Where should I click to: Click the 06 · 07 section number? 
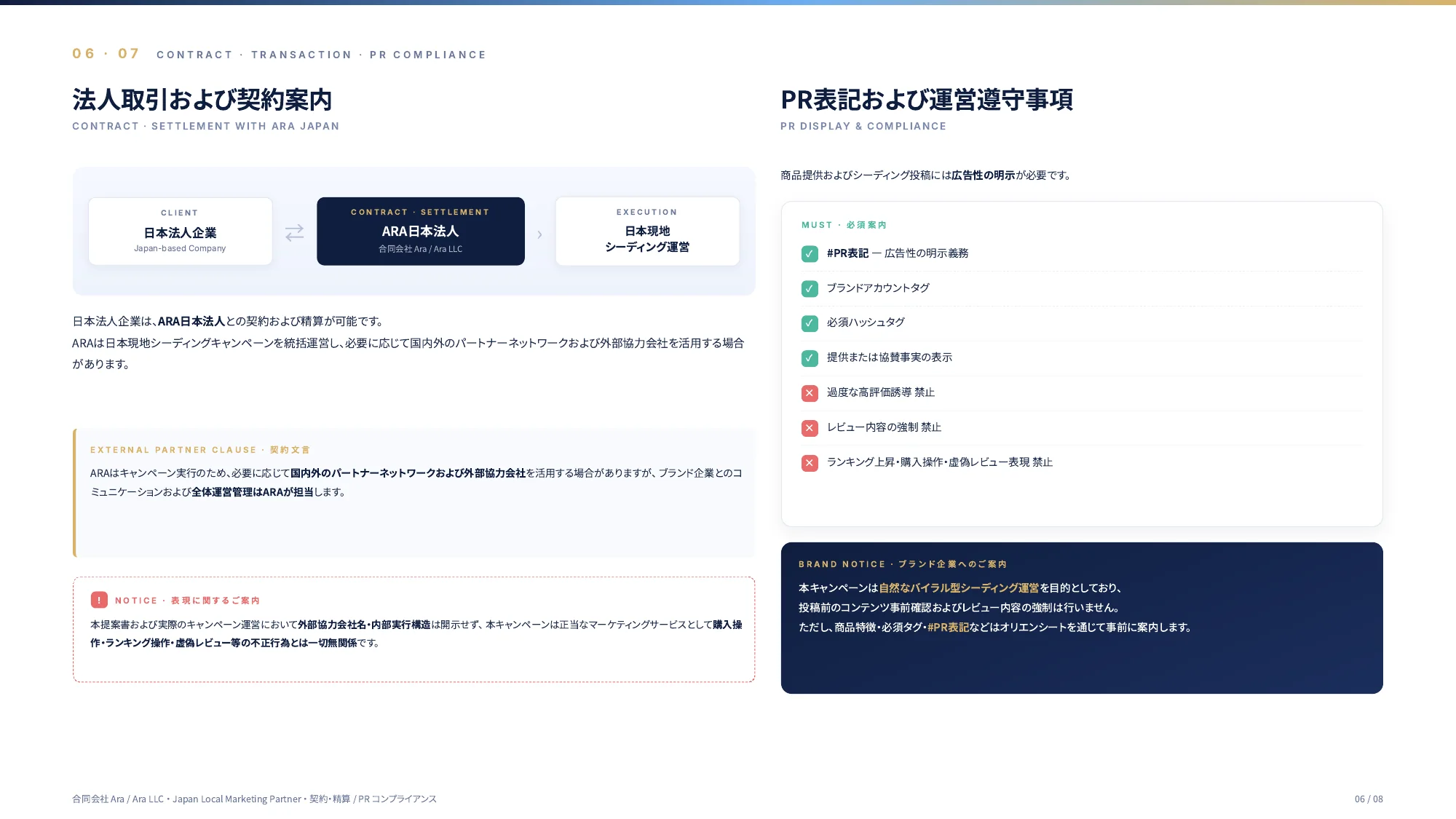click(106, 54)
